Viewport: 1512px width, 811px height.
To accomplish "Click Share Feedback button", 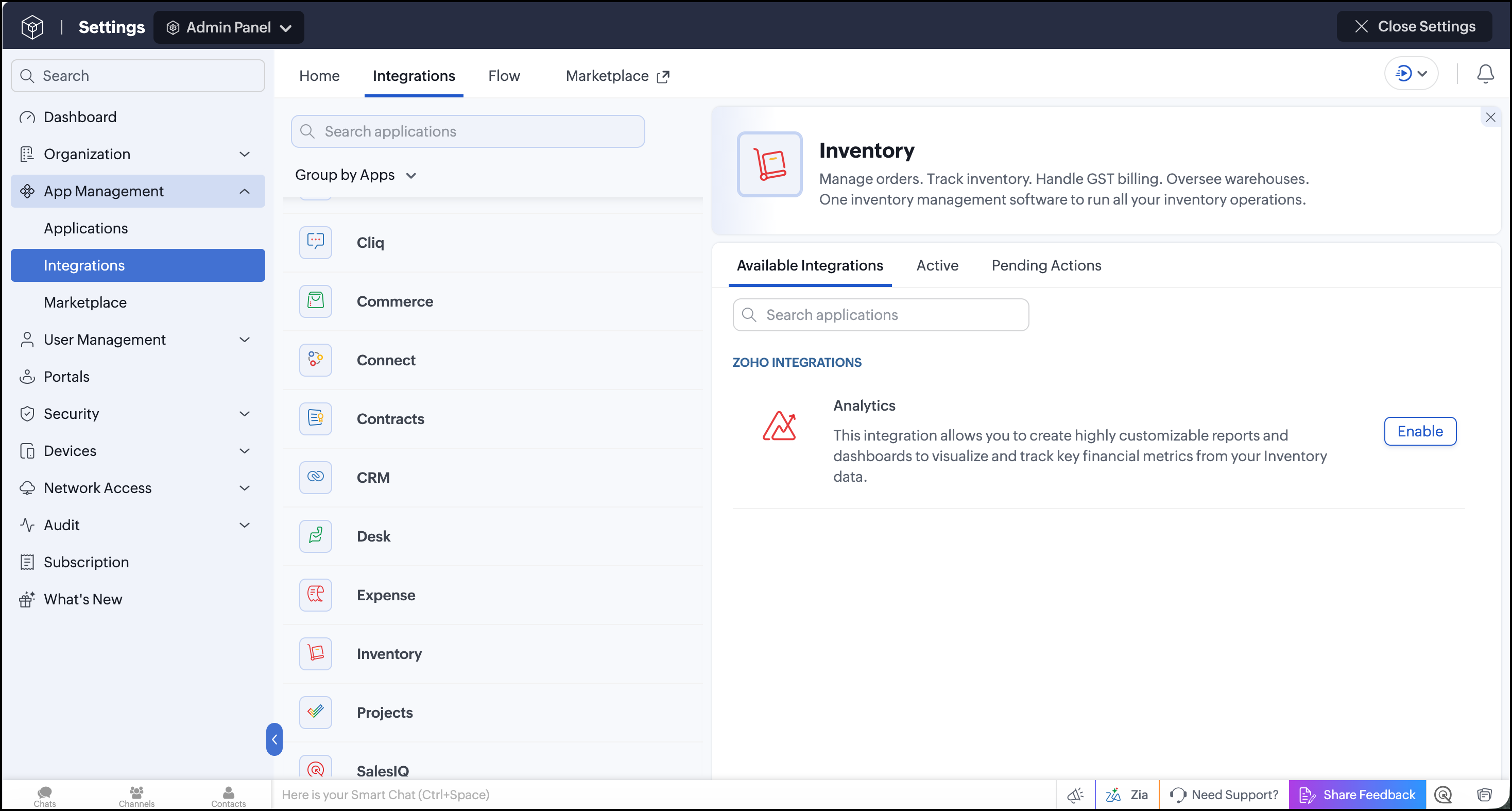I will pyautogui.click(x=1357, y=795).
